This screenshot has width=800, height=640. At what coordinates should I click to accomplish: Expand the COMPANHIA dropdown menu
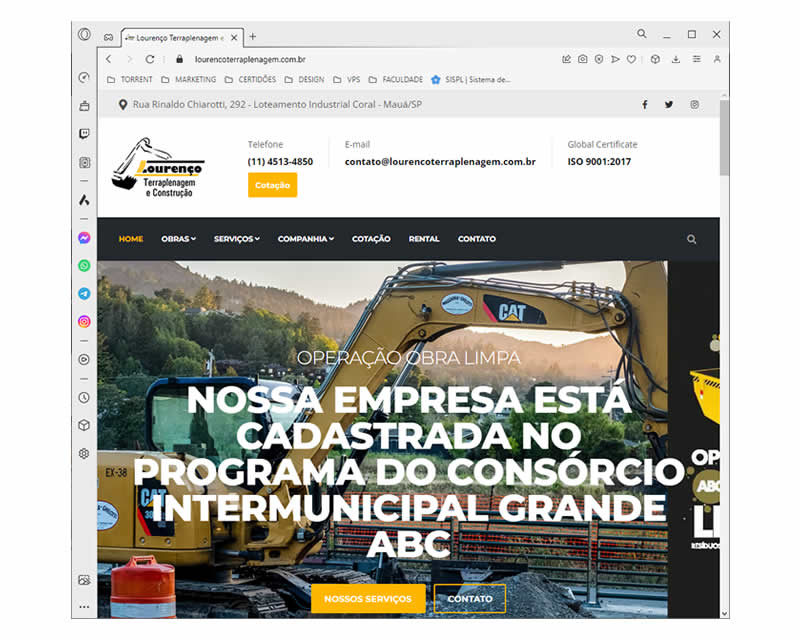pyautogui.click(x=305, y=239)
